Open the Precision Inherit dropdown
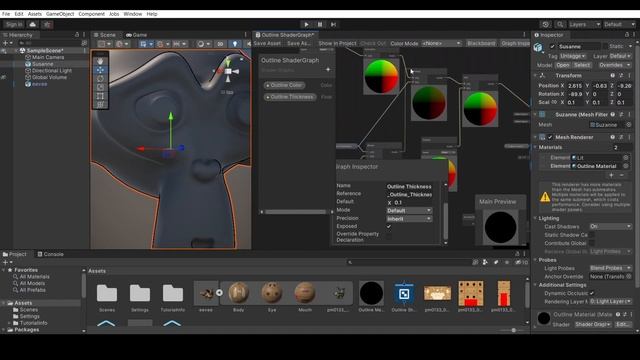The image size is (640, 360). (x=409, y=219)
